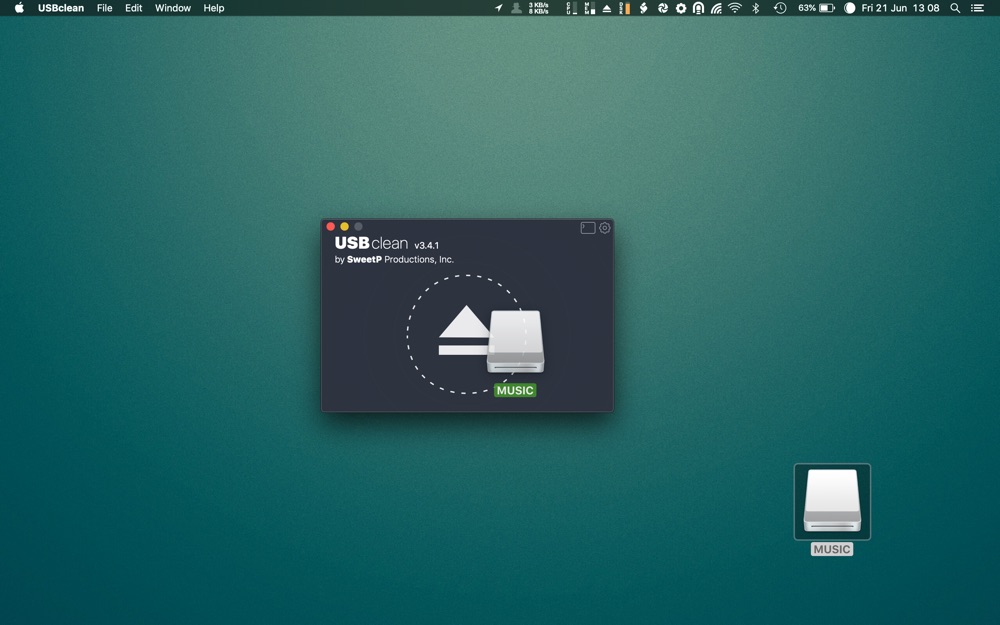Select the MUSIC drive icon on desktop

tap(832, 501)
